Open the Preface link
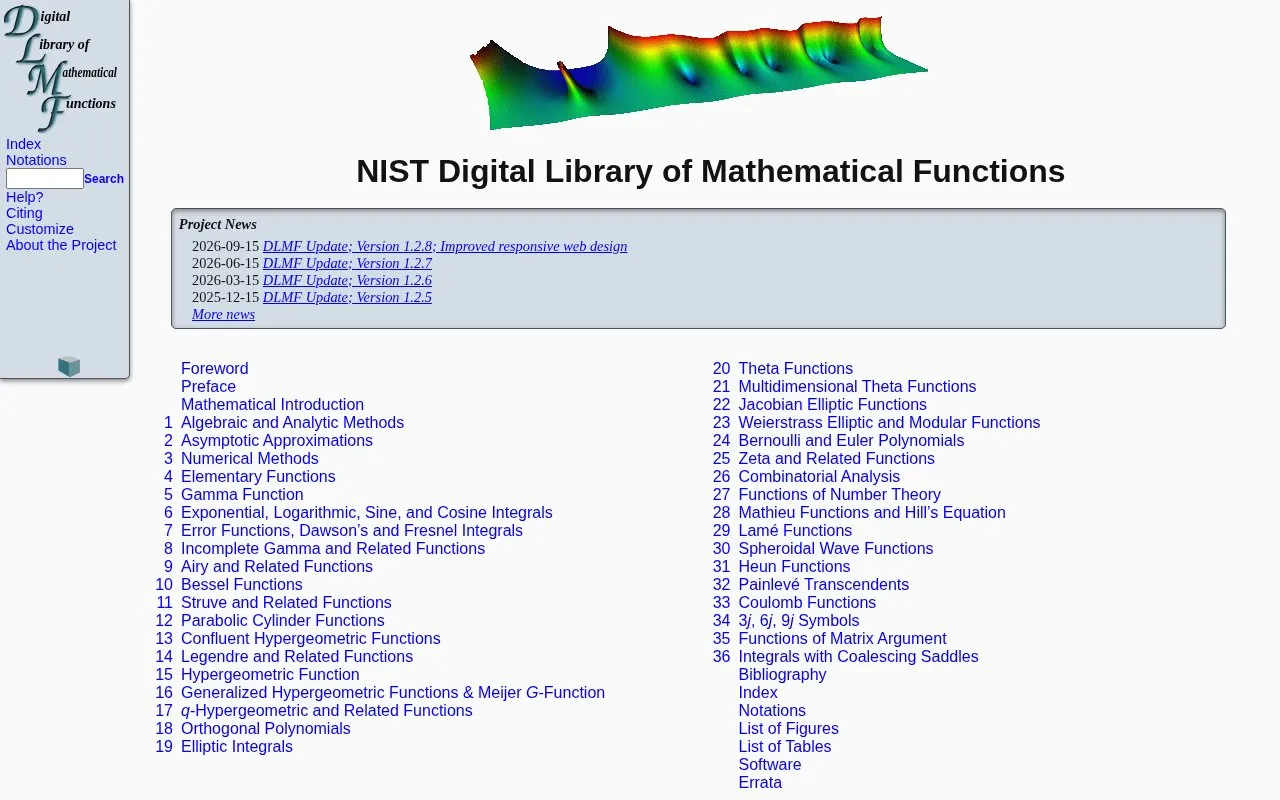Viewport: 1280px width, 800px height. tap(208, 386)
